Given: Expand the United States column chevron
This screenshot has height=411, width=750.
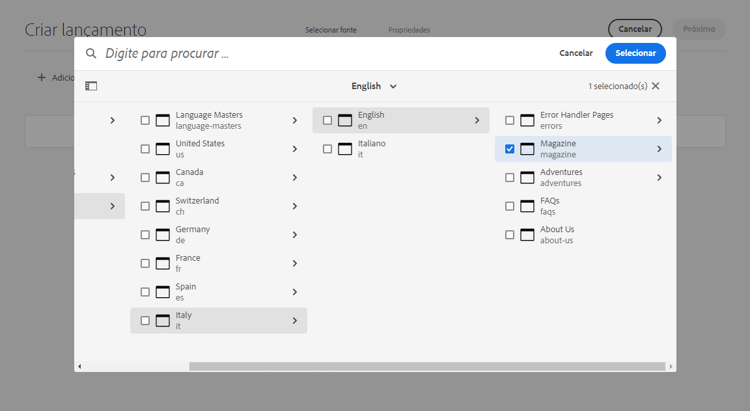Looking at the screenshot, I should click(295, 149).
